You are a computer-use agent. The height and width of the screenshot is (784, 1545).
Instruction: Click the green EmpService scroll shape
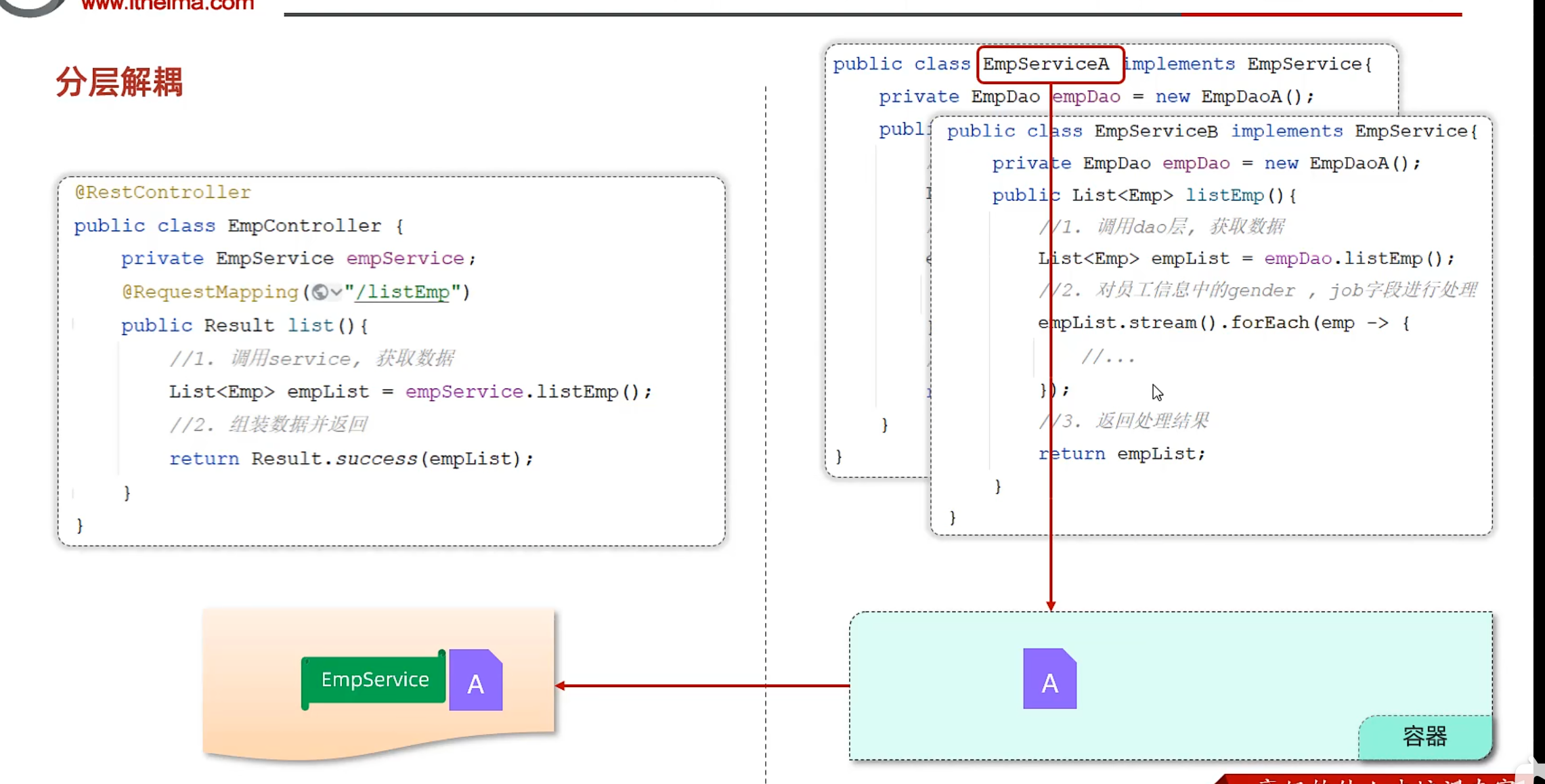374,679
